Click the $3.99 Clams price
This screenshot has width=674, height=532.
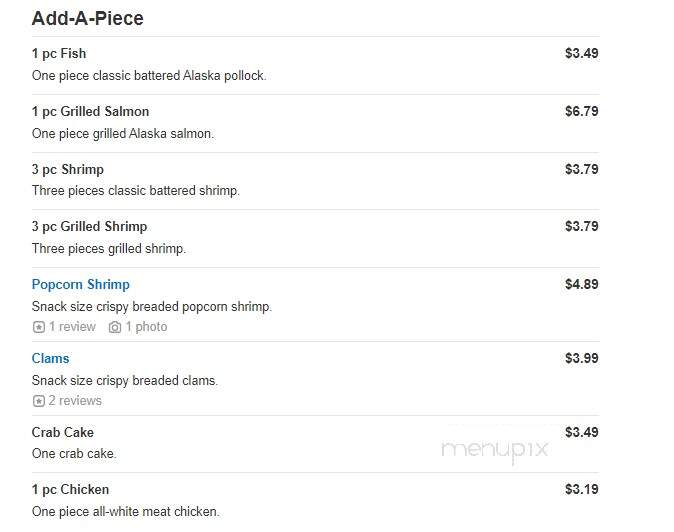click(582, 358)
